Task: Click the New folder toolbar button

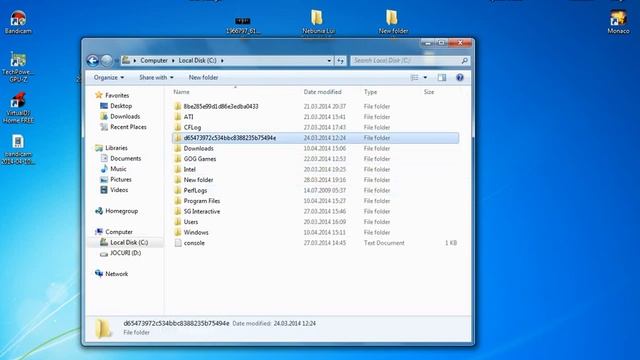Action: (203, 78)
